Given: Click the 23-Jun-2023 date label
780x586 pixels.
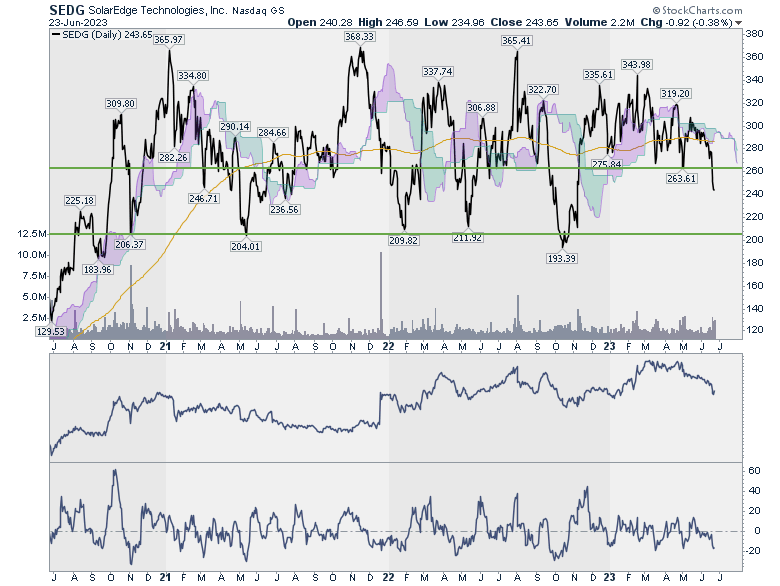Looking at the screenshot, I should pyautogui.click(x=78, y=22).
